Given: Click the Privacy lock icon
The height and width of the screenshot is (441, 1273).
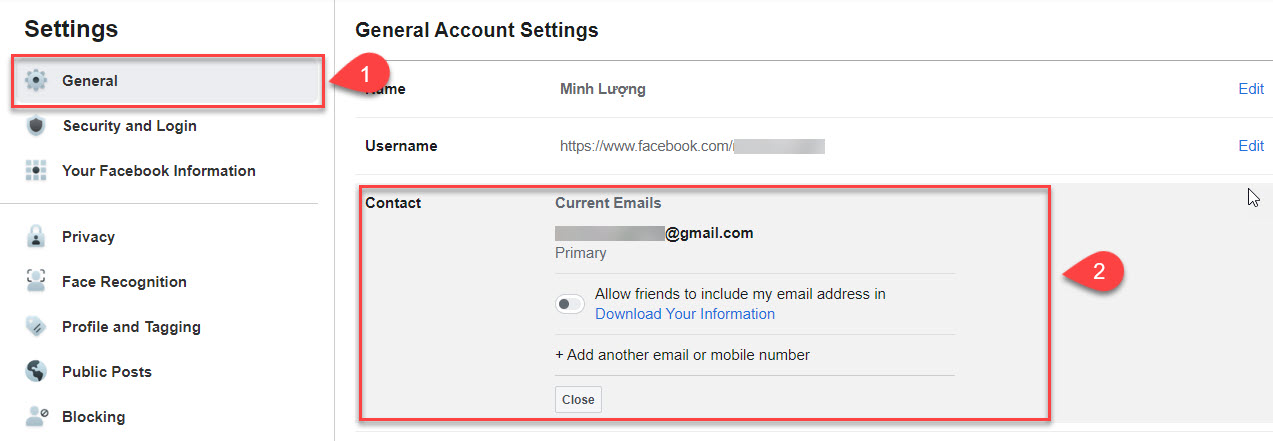Looking at the screenshot, I should pos(36,237).
